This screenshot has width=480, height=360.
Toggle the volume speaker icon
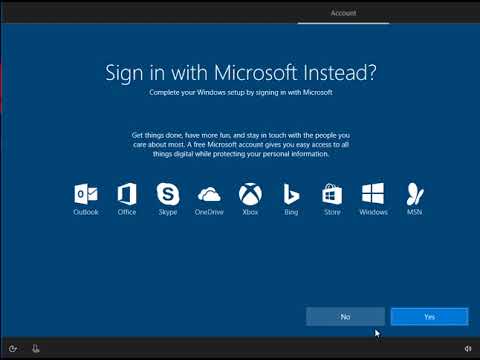pyautogui.click(x=468, y=349)
